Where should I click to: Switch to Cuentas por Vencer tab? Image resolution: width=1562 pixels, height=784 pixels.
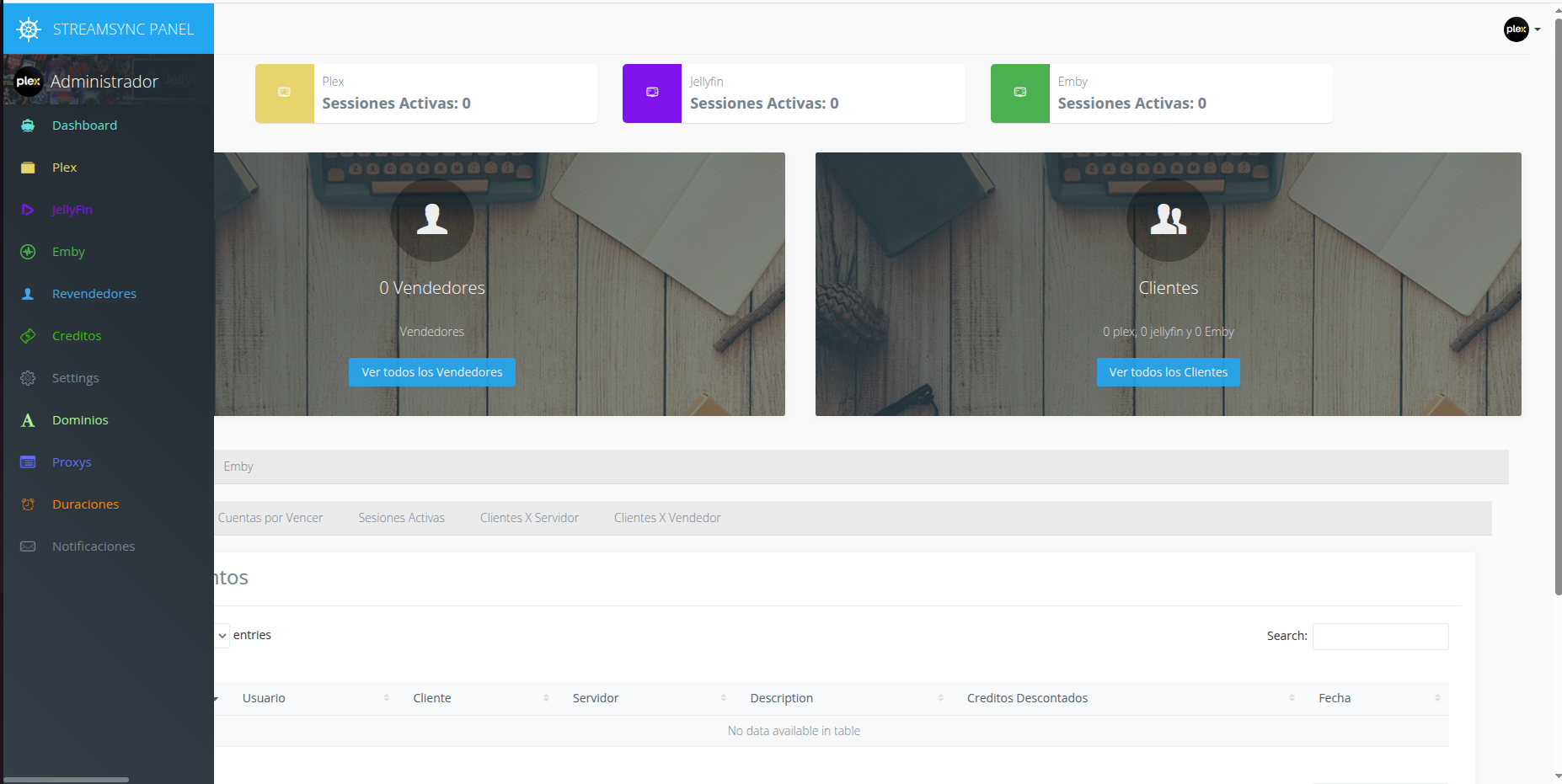(x=270, y=518)
